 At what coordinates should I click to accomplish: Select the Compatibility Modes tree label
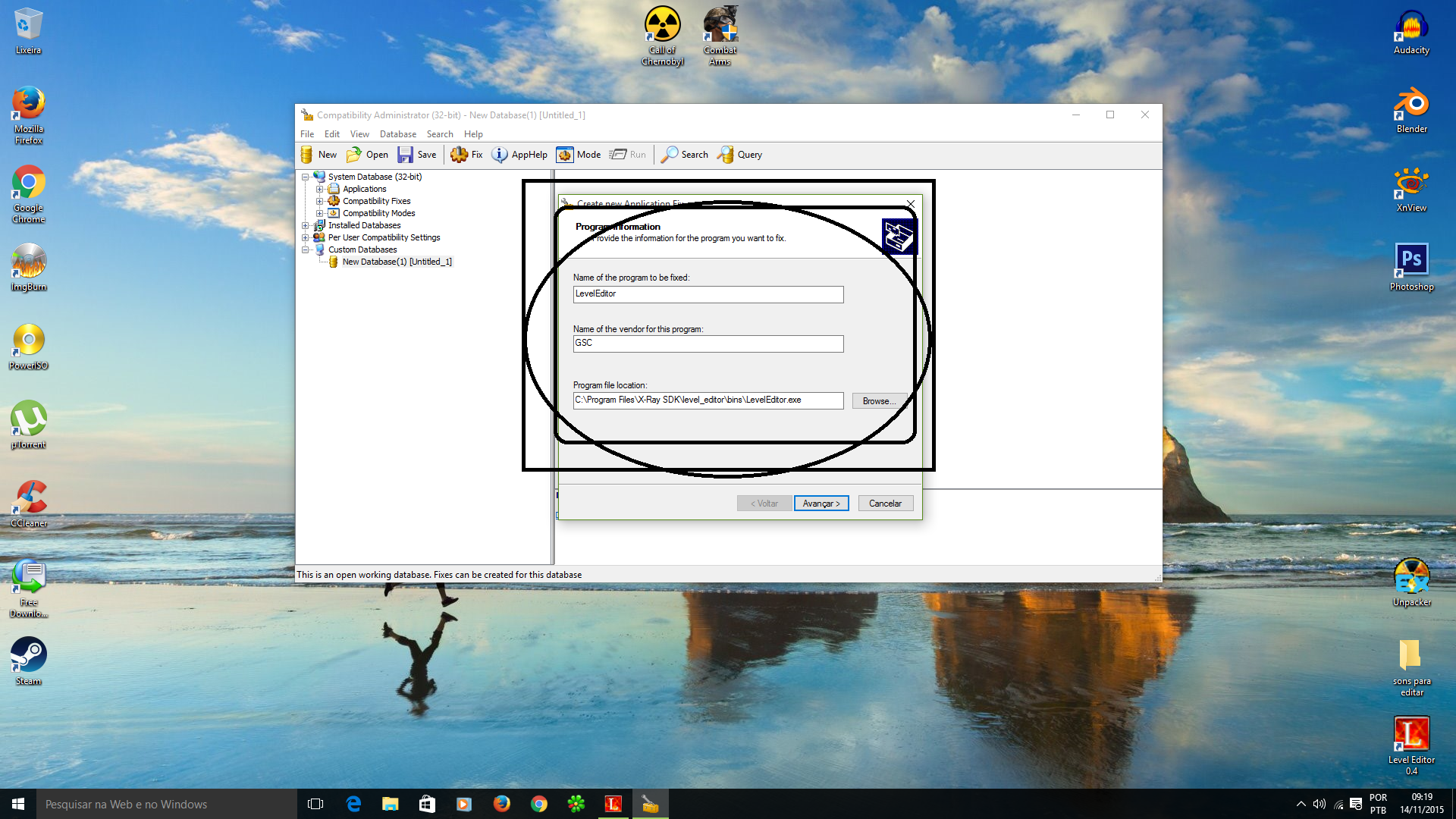378,213
